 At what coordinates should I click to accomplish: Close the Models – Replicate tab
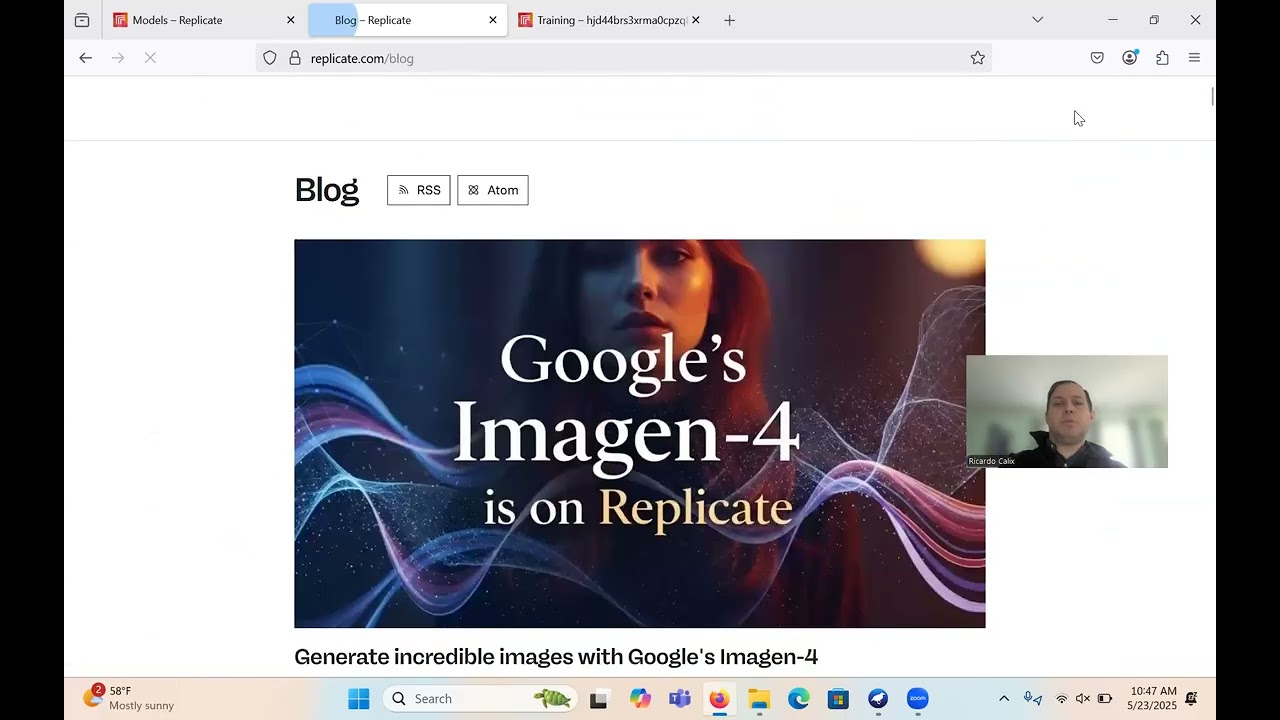pyautogui.click(x=291, y=20)
